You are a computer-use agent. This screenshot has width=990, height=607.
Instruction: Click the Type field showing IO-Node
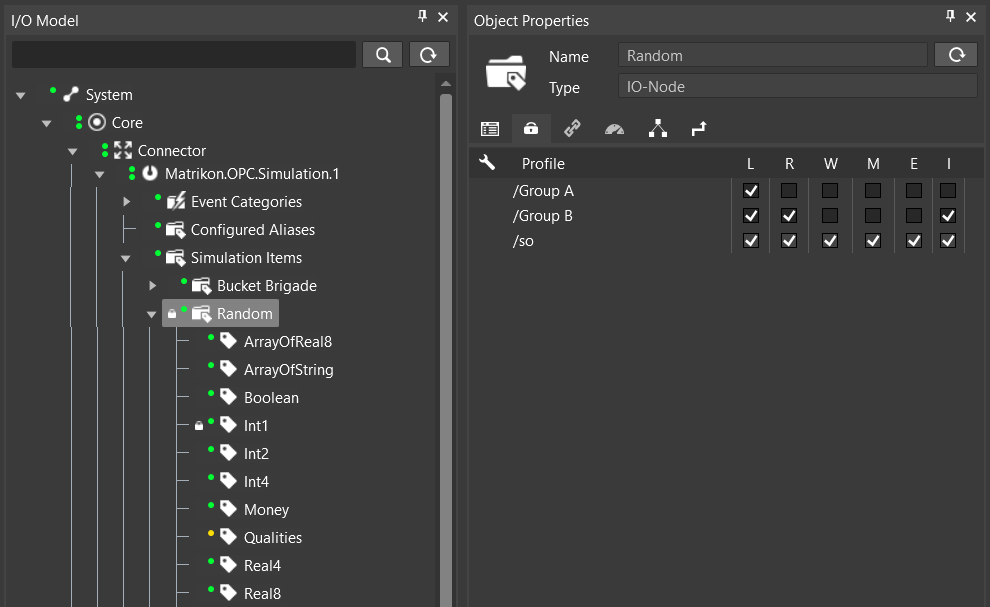[x=797, y=86]
